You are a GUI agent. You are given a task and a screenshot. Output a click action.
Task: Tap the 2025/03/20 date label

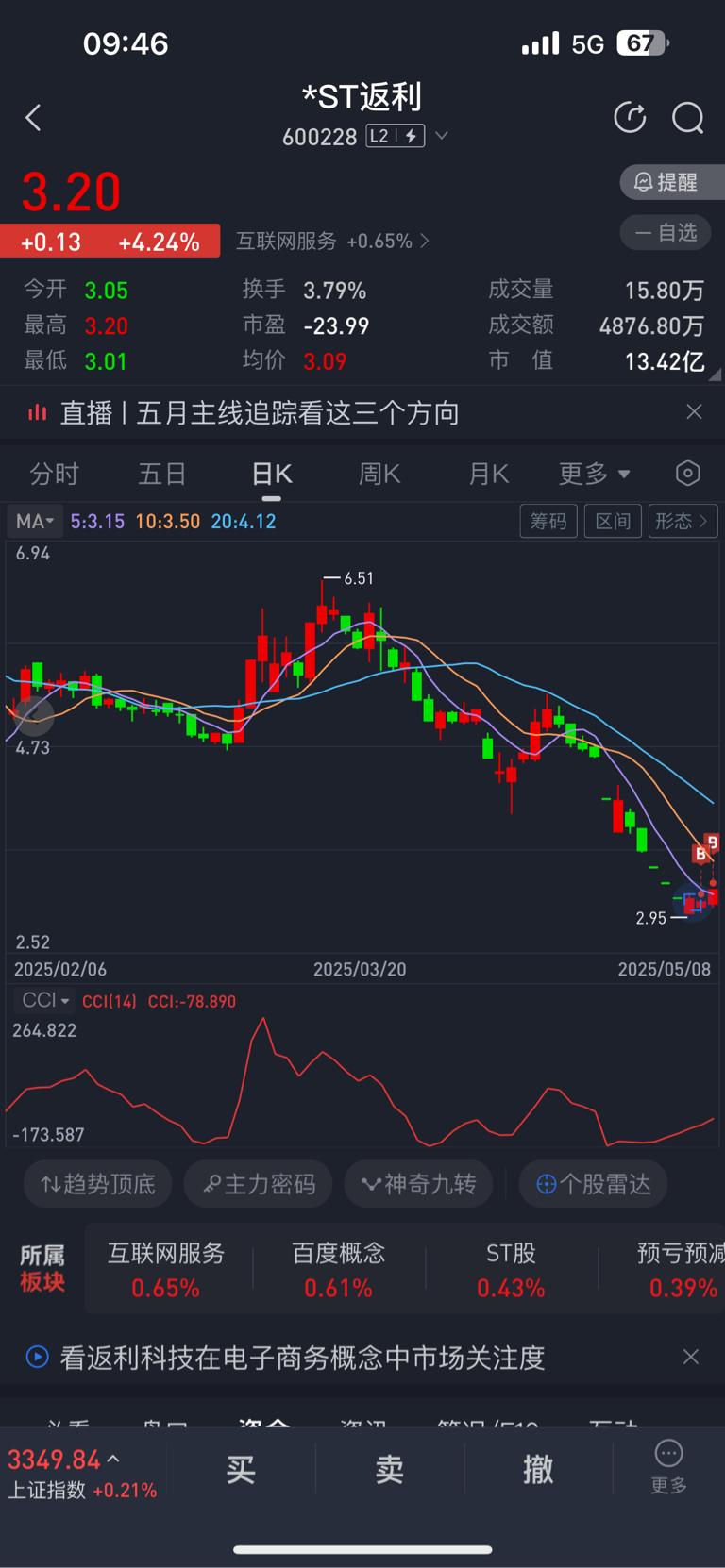click(x=360, y=970)
